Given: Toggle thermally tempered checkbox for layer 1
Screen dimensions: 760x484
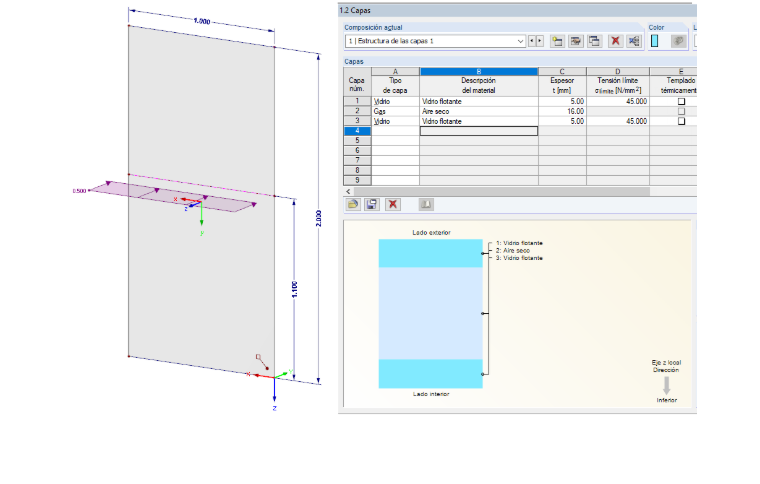Looking at the screenshot, I should [x=681, y=101].
